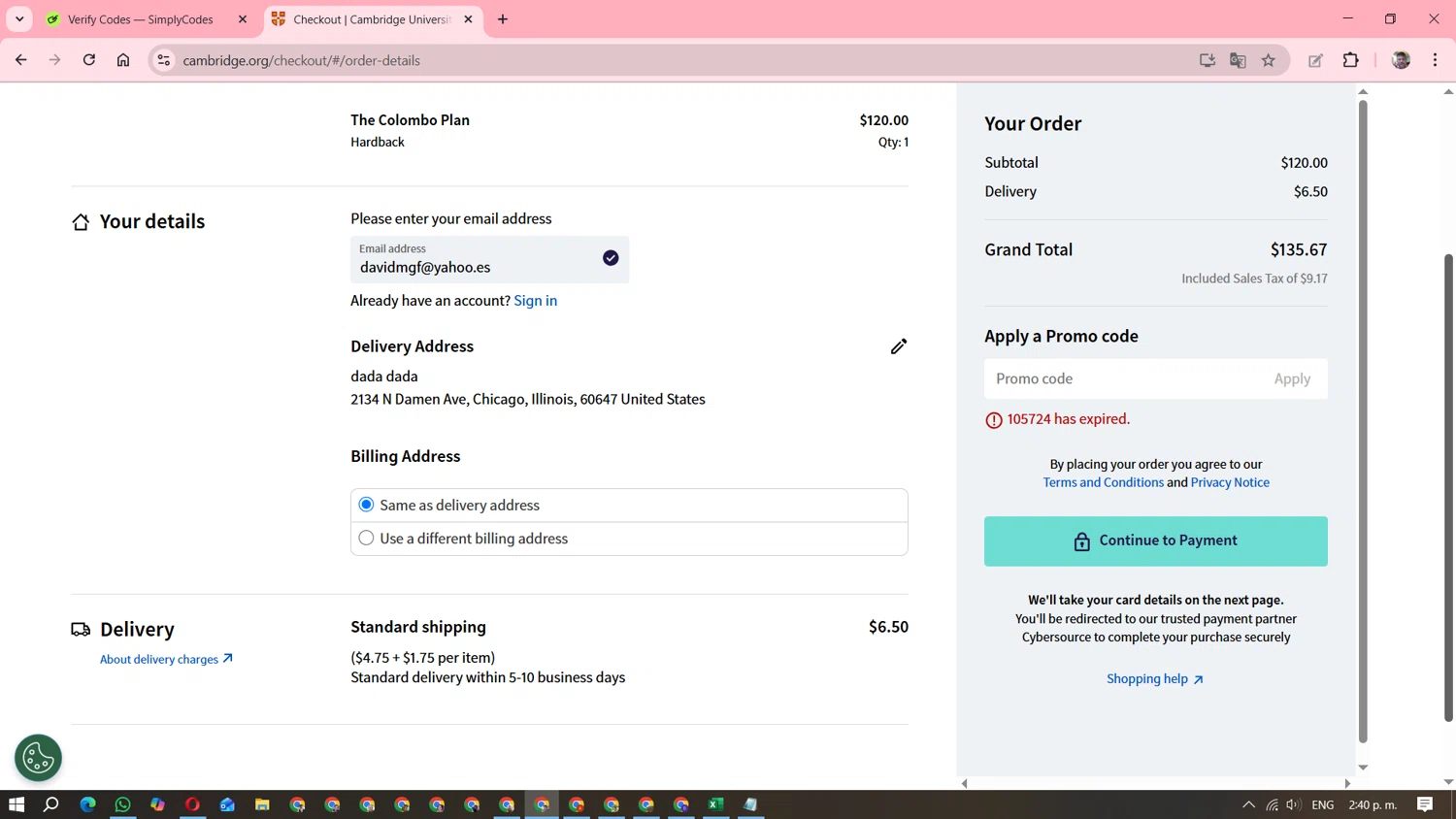The height and width of the screenshot is (819, 1456).
Task: Open a new browser tab
Action: pyautogui.click(x=503, y=19)
